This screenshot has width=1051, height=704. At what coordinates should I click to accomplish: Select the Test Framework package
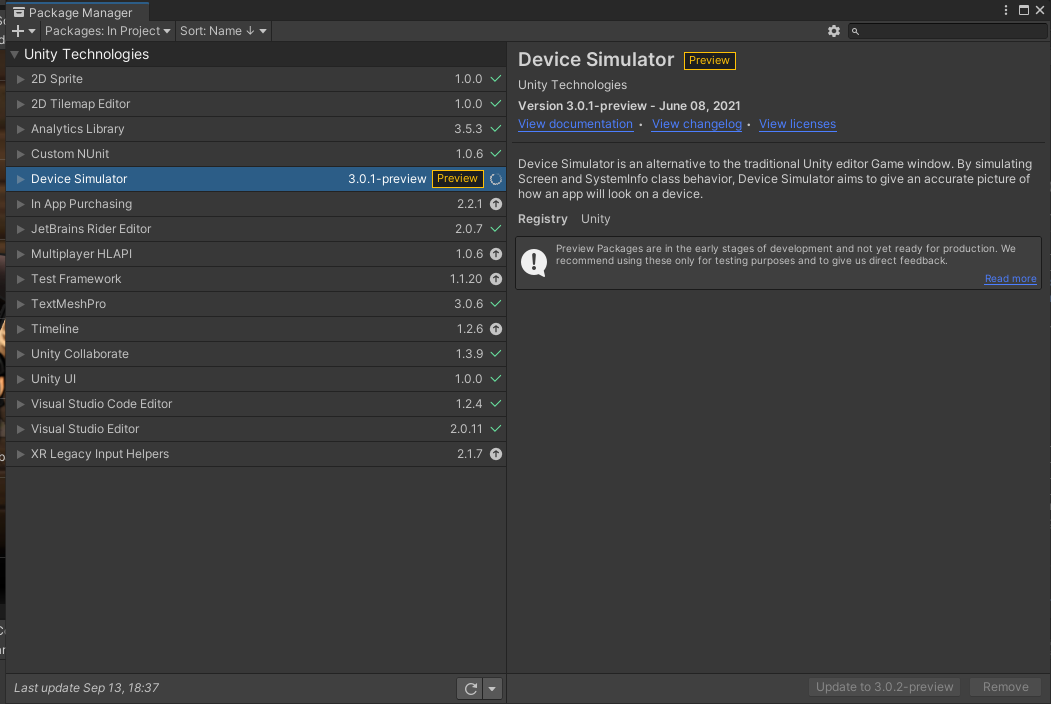click(256, 279)
